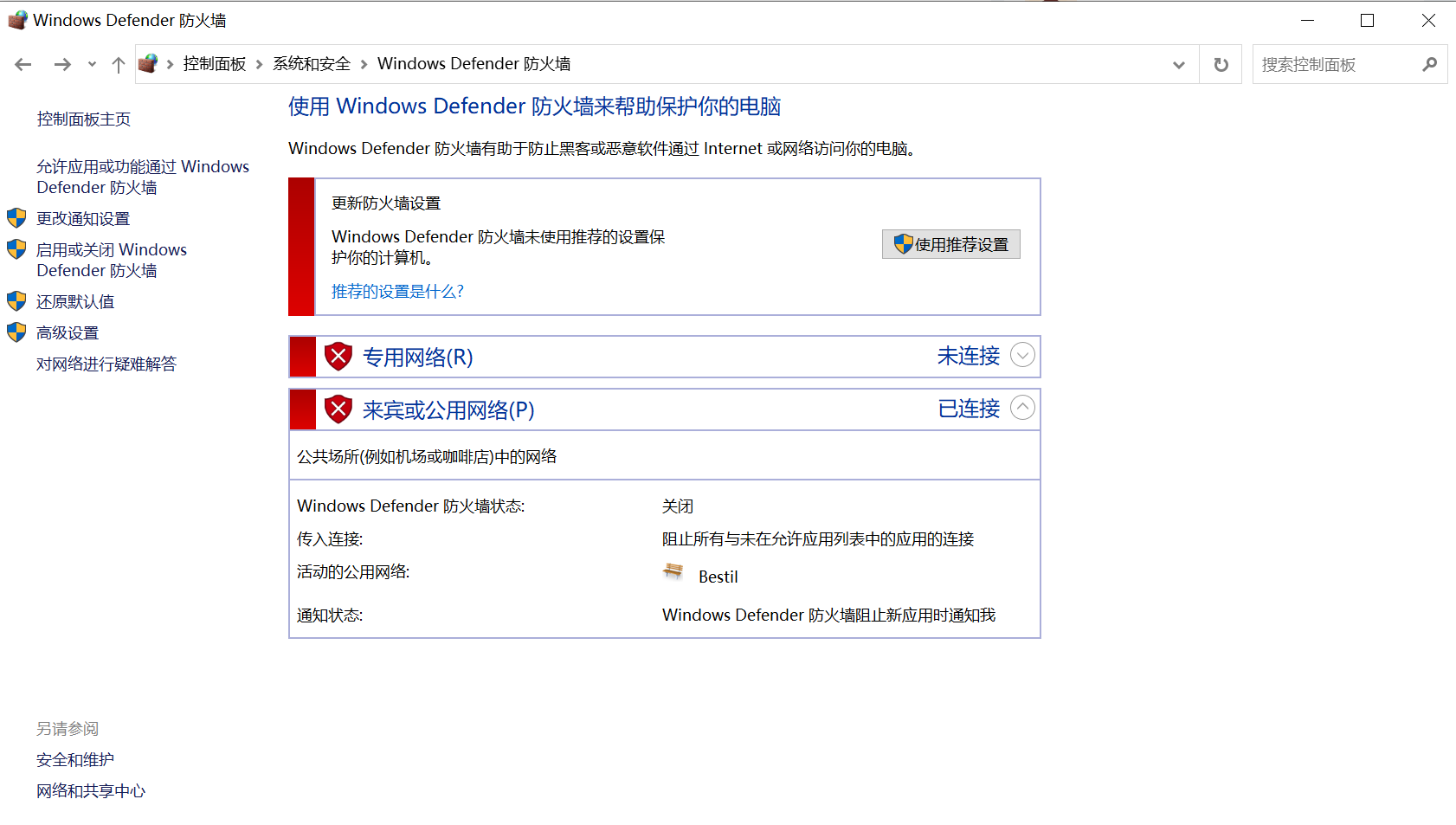Open the 控制面板 breadcrumb

[x=215, y=64]
